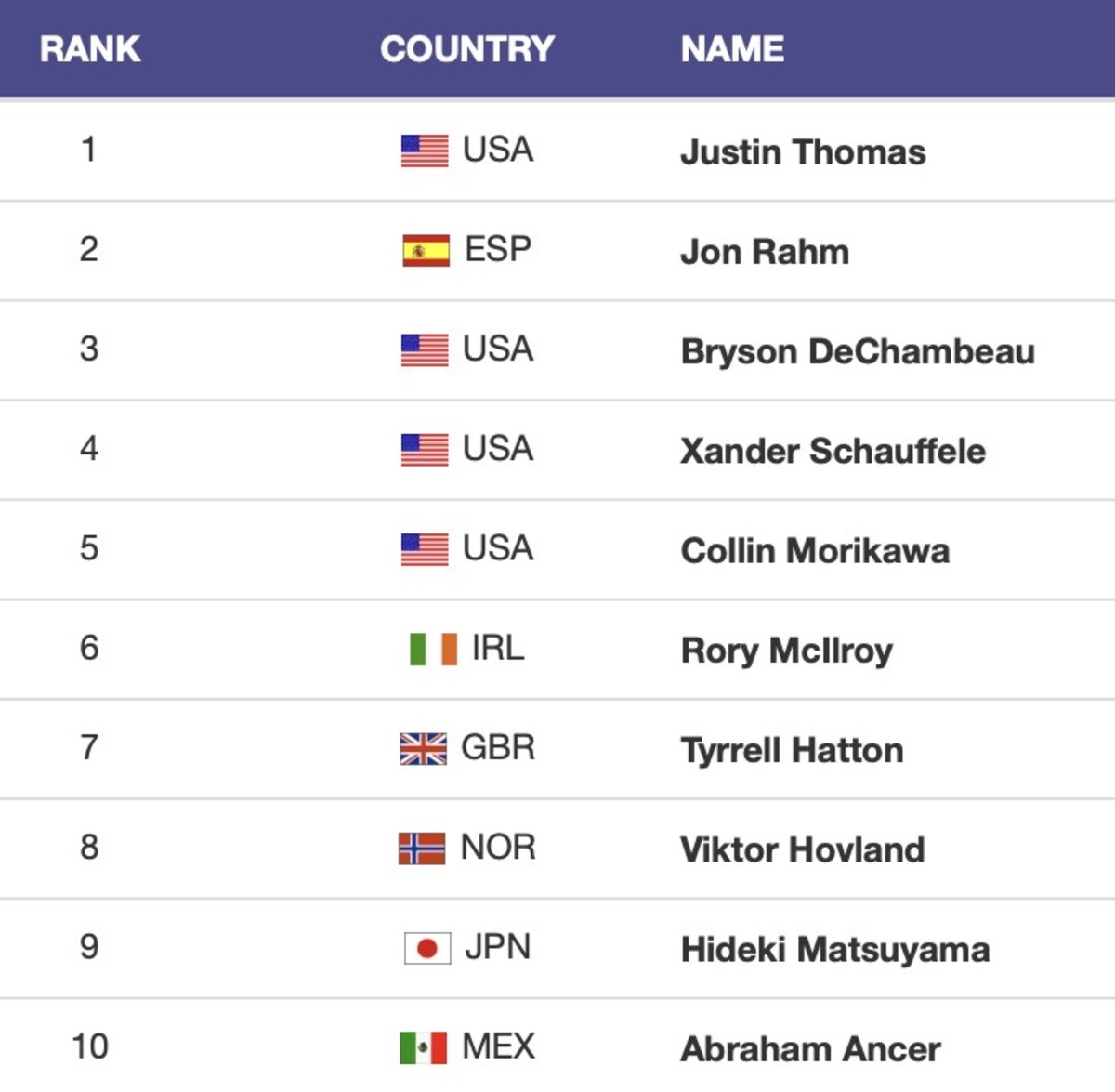Click the Great Britain flag icon
The width and height of the screenshot is (1115, 1092).
click(423, 748)
